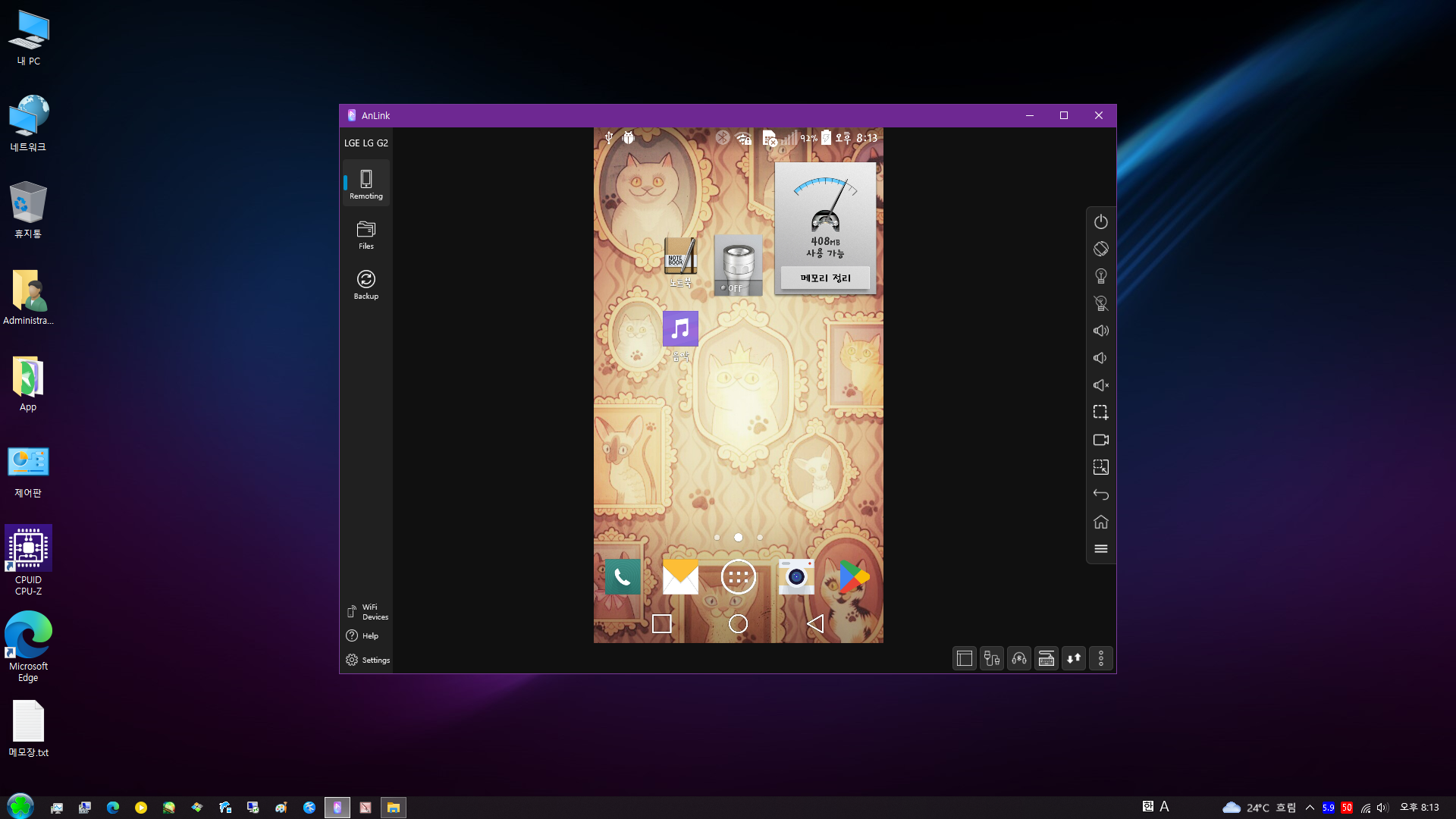
Task: Open the purple Music app on phone
Action: [x=680, y=335]
